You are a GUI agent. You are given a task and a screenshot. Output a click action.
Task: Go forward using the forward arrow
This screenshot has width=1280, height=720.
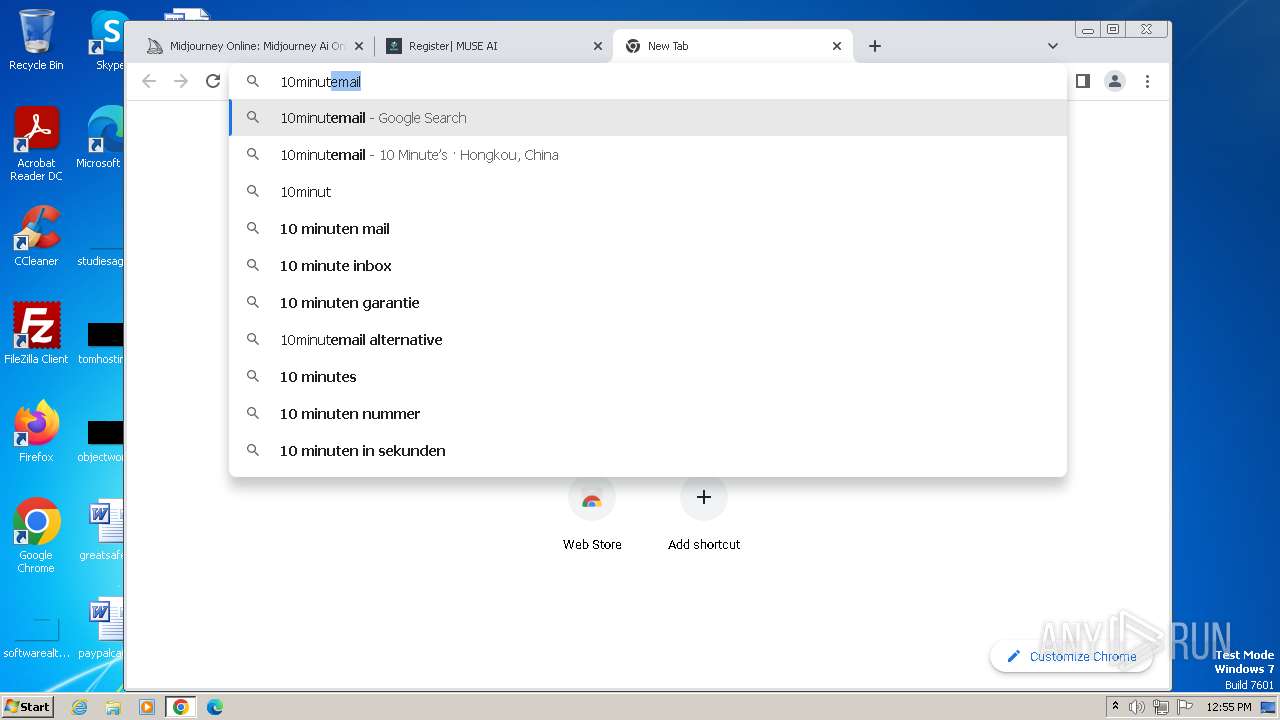(x=181, y=81)
